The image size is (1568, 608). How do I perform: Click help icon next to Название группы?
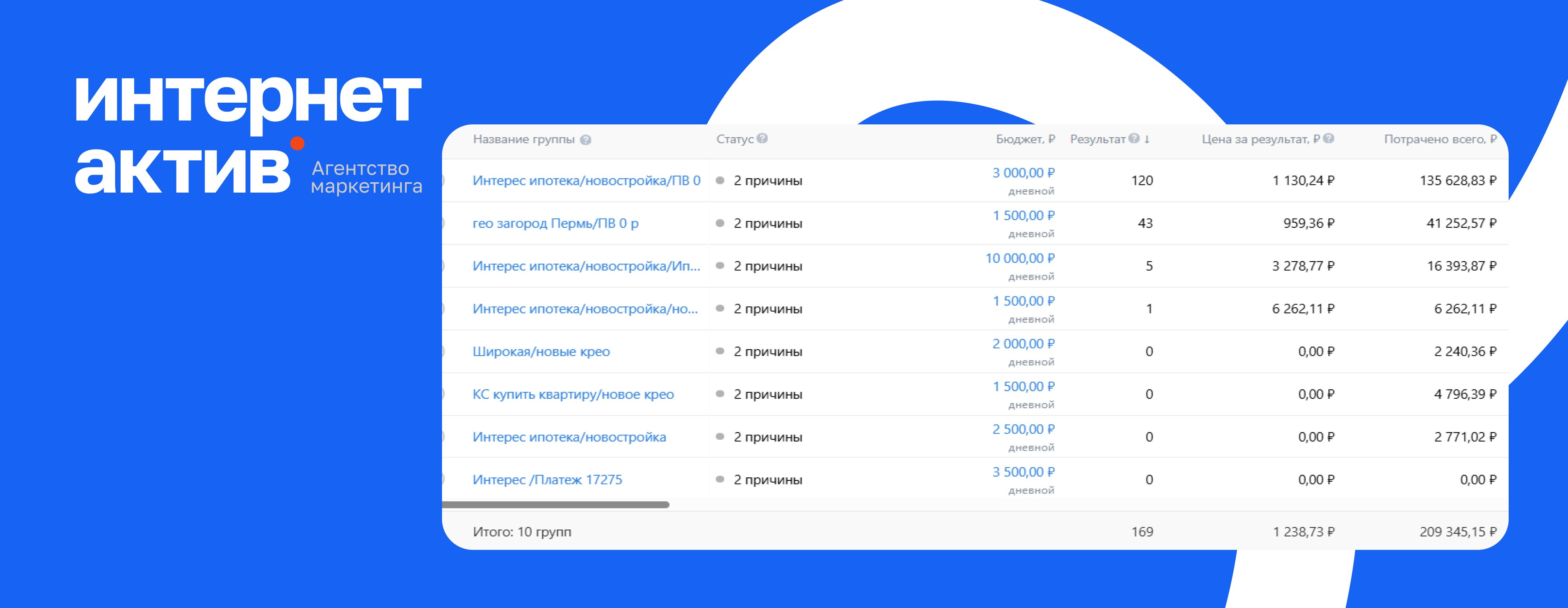[585, 140]
